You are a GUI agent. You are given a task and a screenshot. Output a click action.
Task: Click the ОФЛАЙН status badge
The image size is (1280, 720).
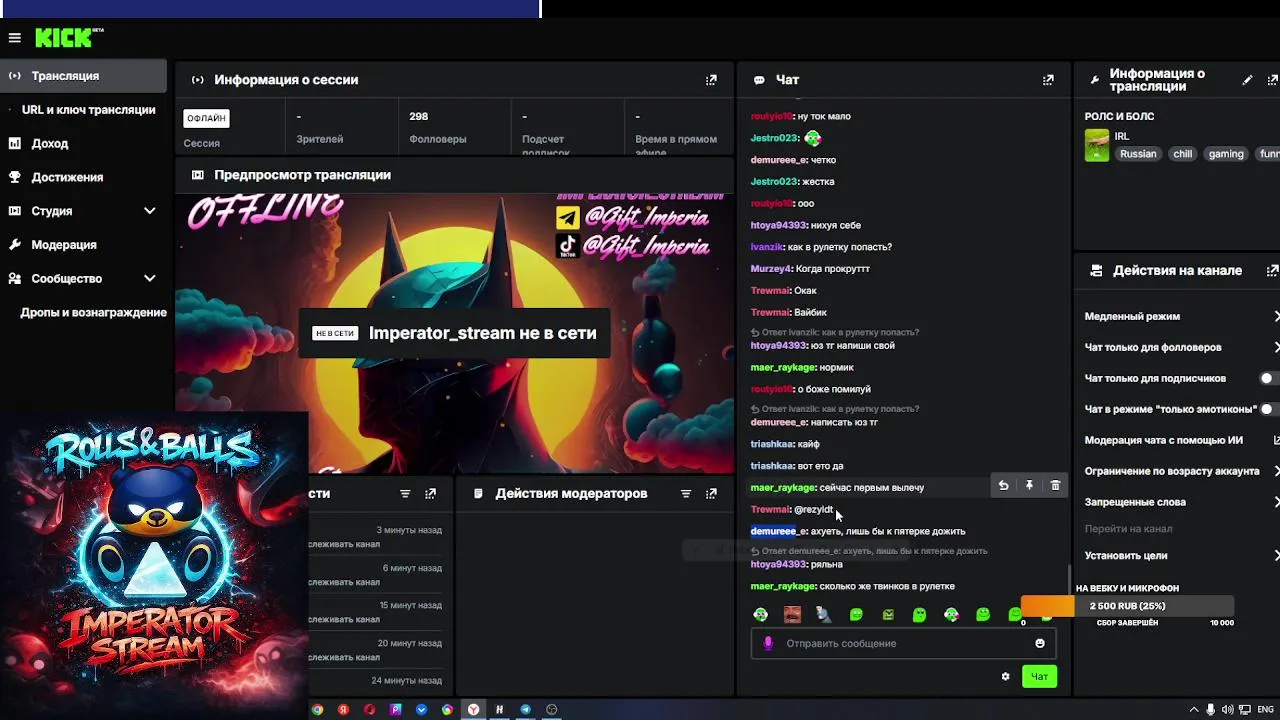click(x=206, y=118)
